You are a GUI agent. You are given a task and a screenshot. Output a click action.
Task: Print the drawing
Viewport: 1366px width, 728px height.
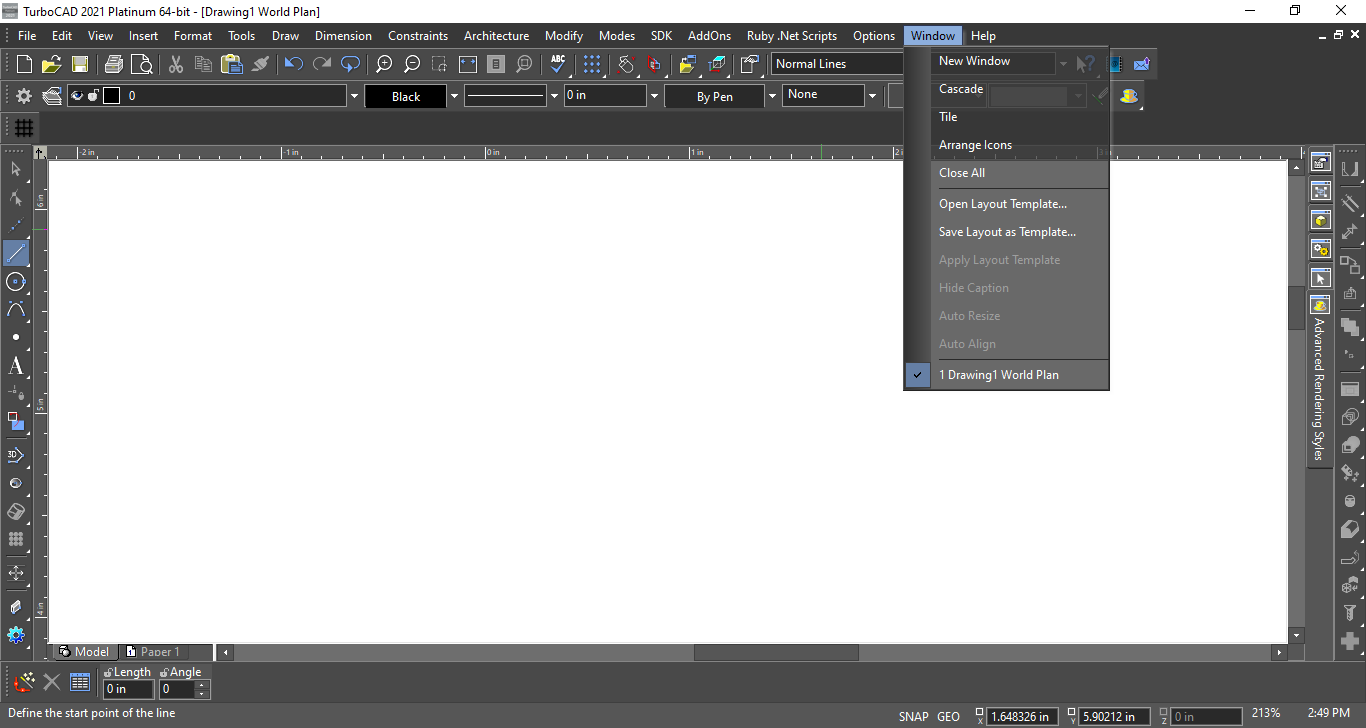pos(114,64)
